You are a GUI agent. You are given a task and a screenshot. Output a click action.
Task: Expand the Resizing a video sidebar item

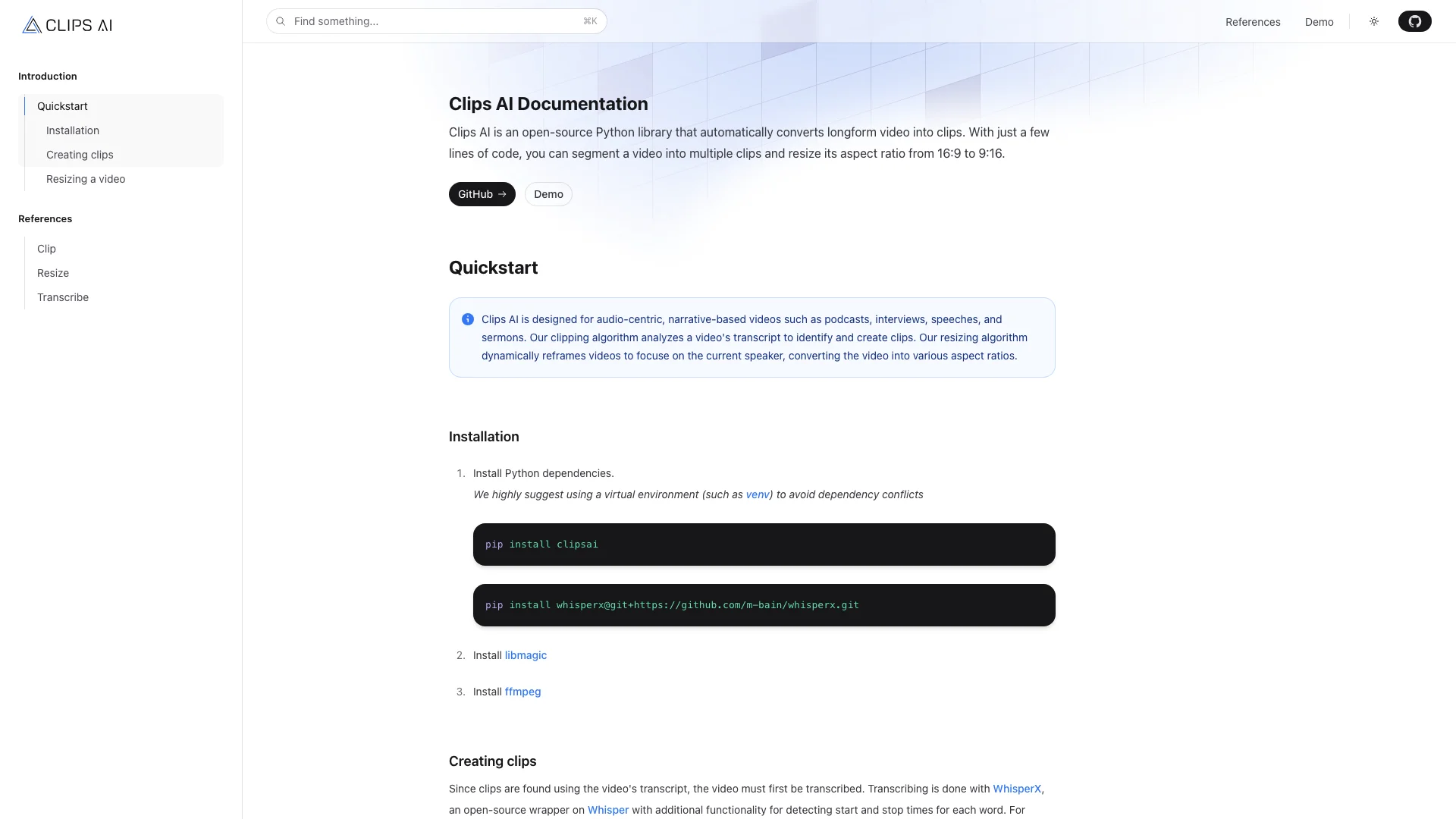click(x=85, y=179)
